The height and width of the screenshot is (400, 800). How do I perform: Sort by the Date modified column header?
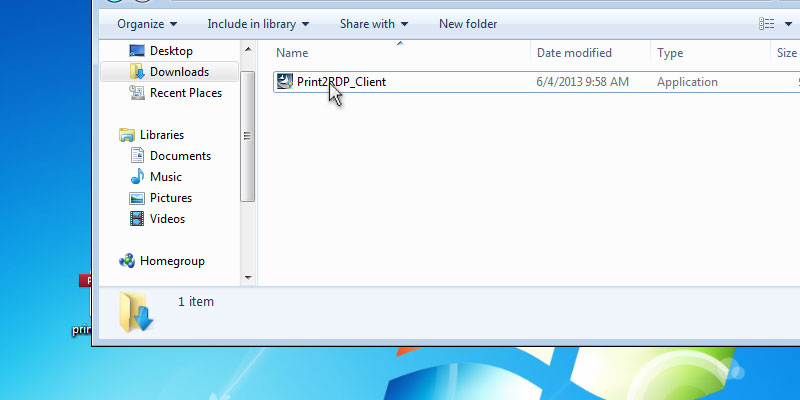point(574,53)
